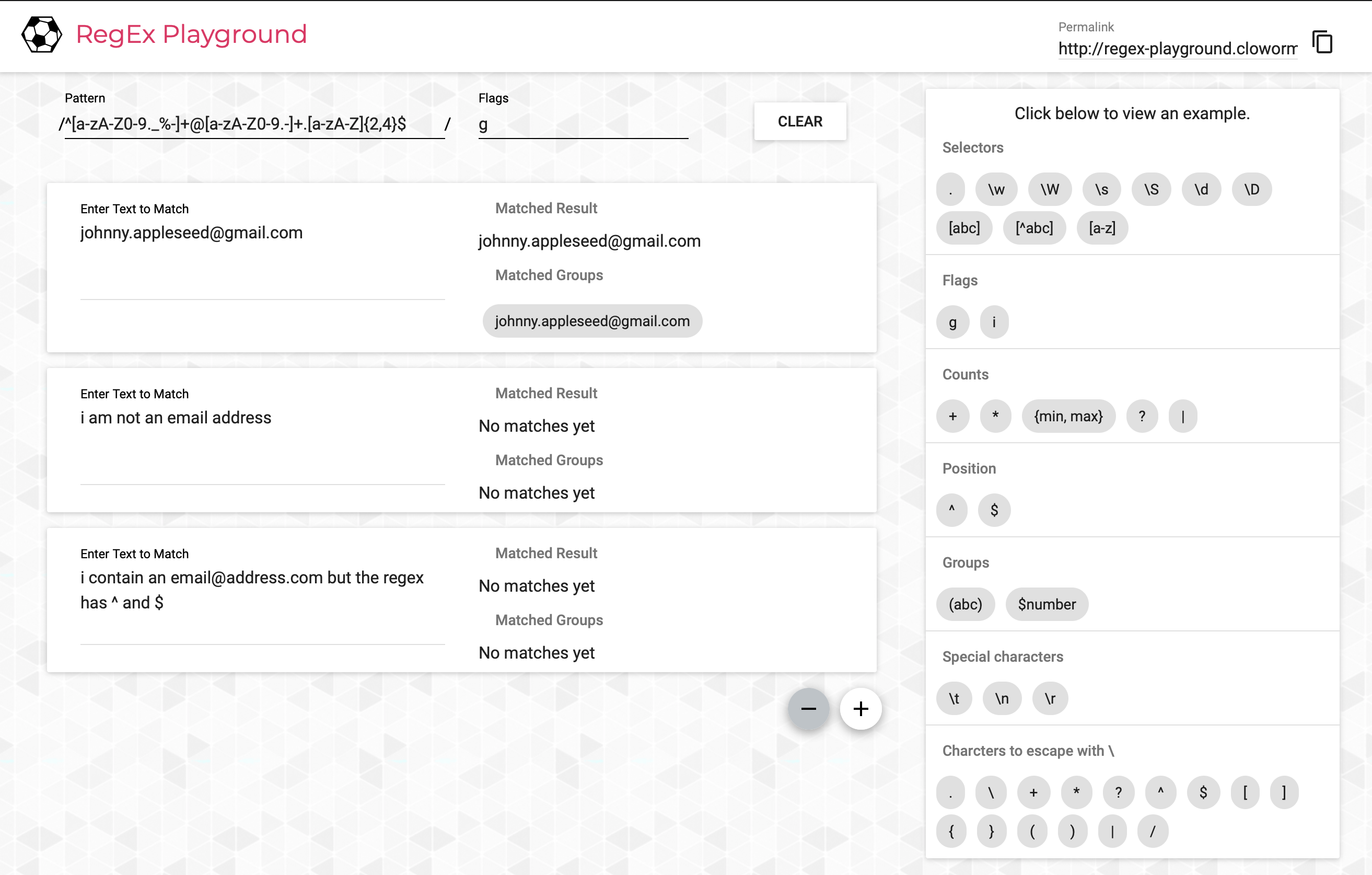Click the johnny.appleseed@gmail.com matched group chip

(x=592, y=320)
